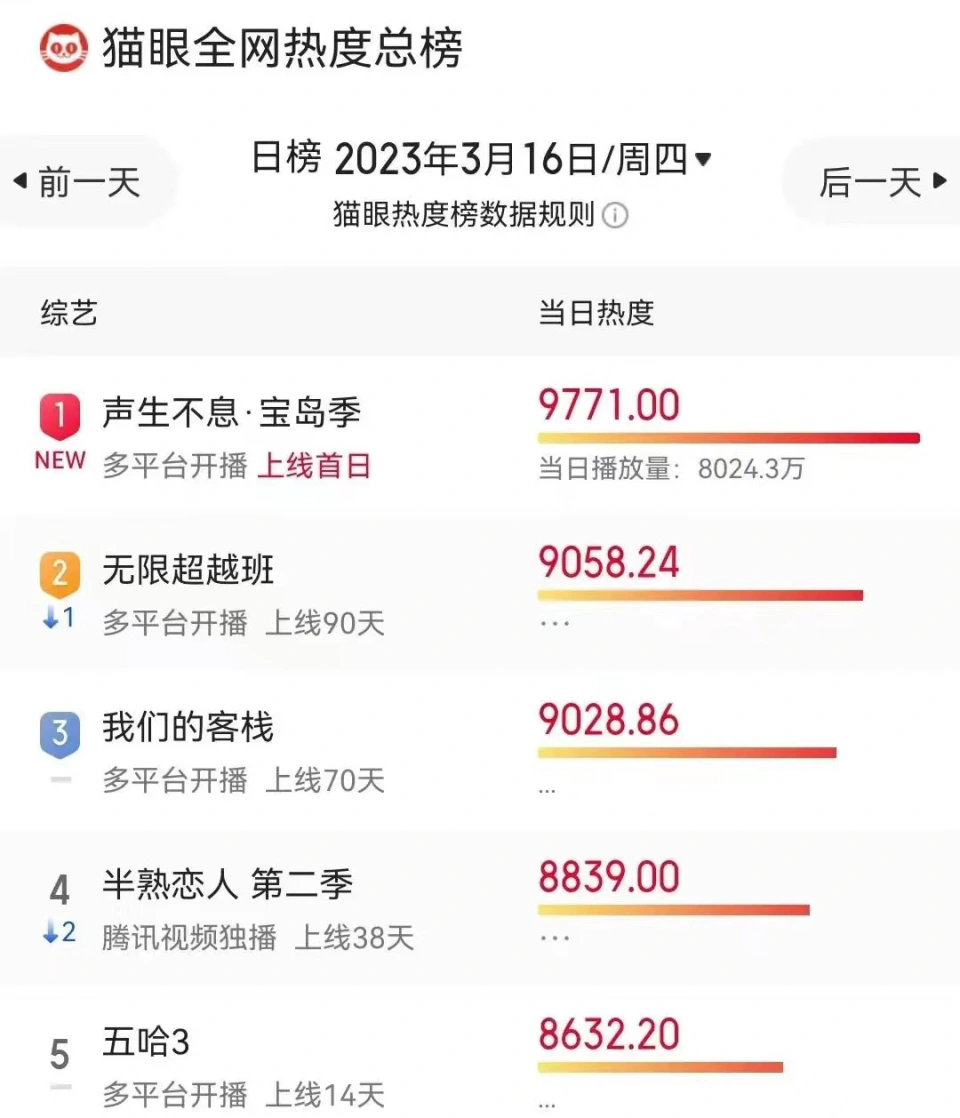960x1118 pixels.
Task: Click the heat bar for 9771.00
Action: [x=729, y=438]
